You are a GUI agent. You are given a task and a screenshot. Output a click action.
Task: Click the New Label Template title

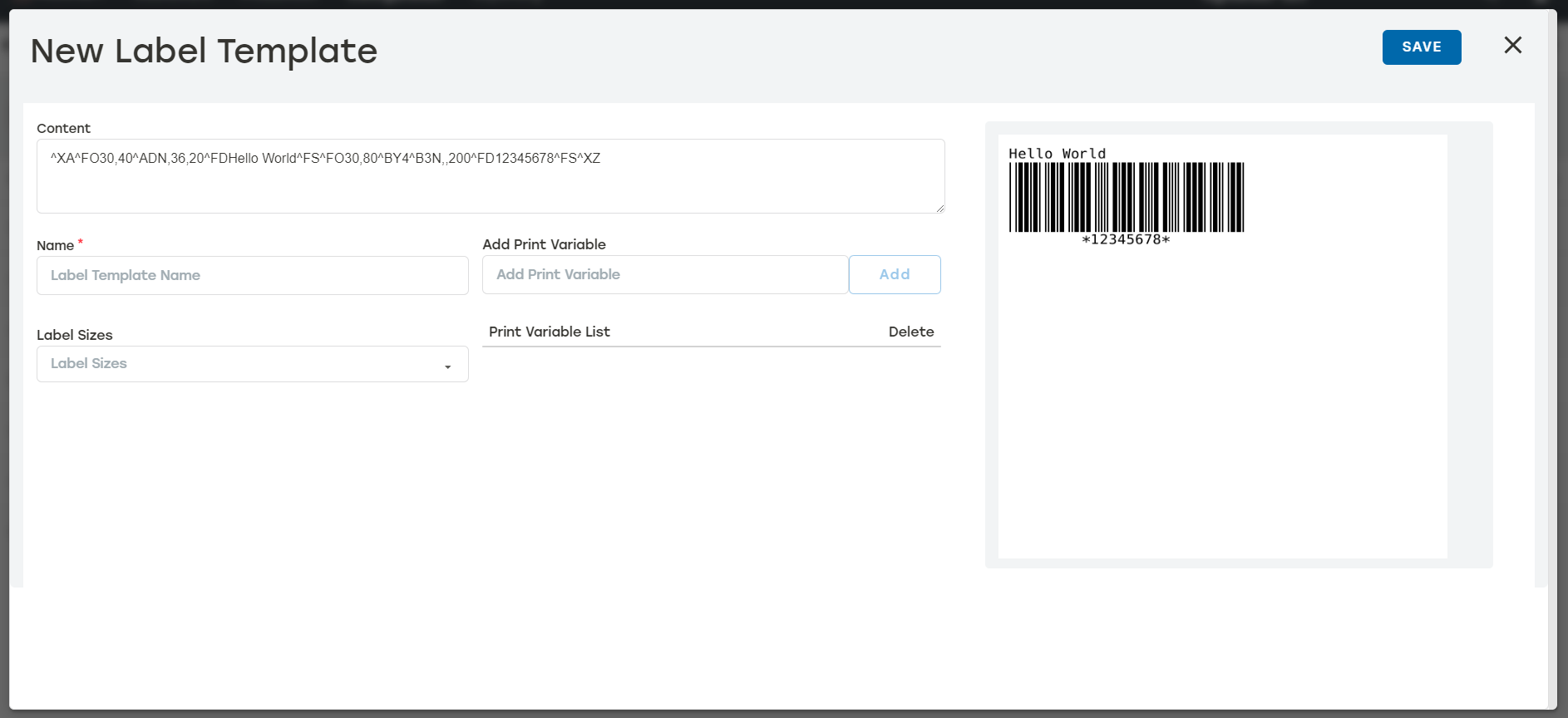click(x=205, y=52)
